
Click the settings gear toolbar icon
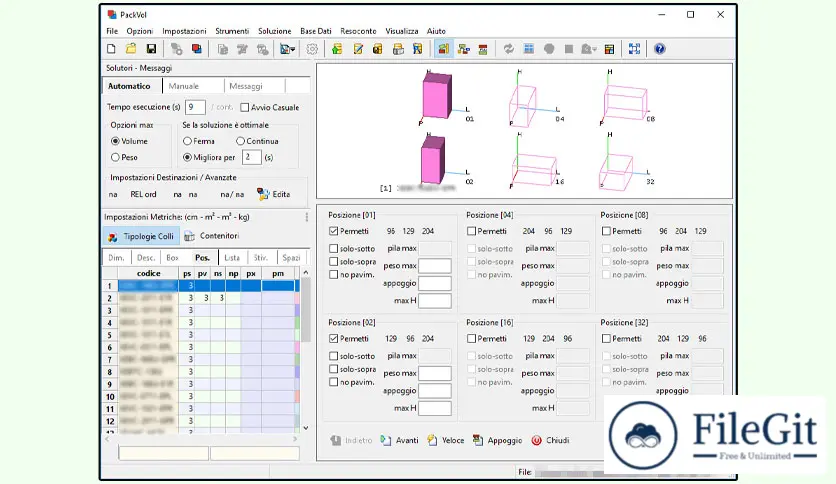[x=312, y=49]
